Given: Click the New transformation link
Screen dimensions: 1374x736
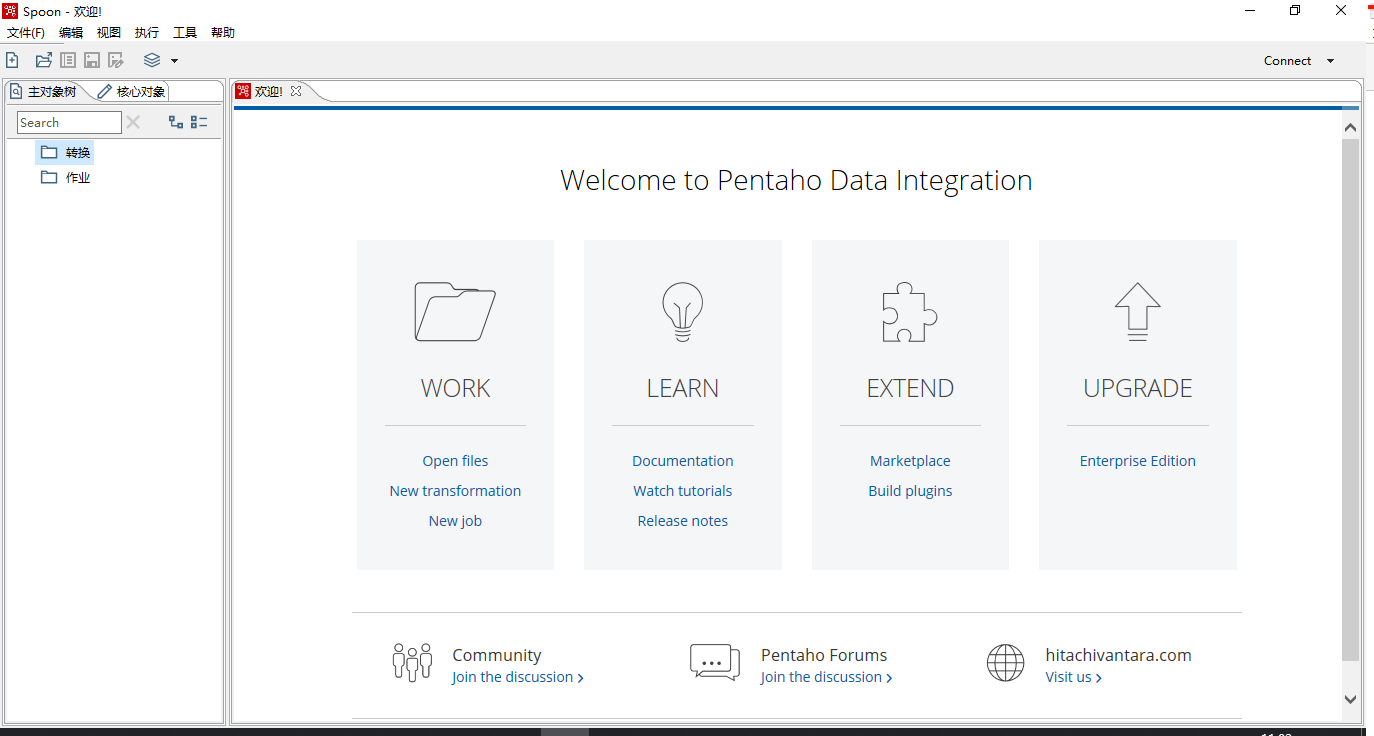Looking at the screenshot, I should [x=455, y=491].
